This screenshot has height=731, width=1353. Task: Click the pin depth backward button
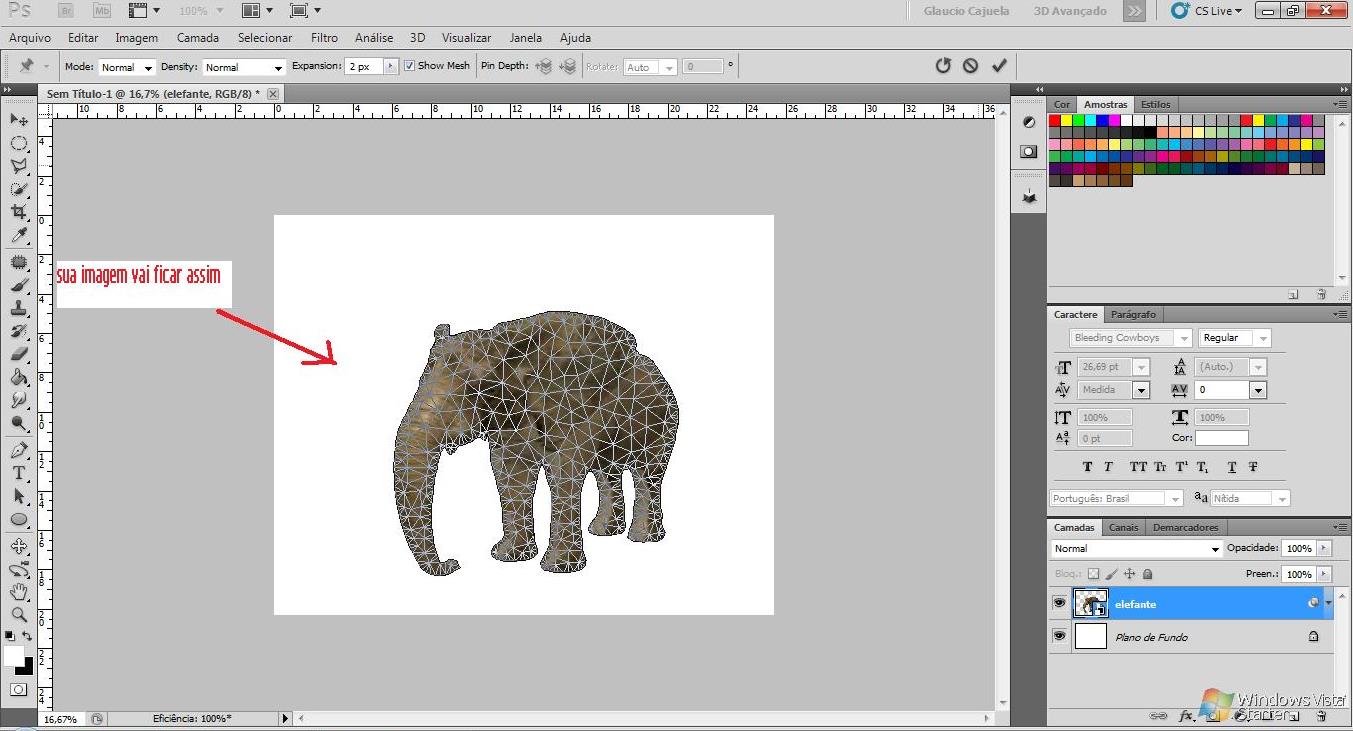pyautogui.click(x=568, y=67)
